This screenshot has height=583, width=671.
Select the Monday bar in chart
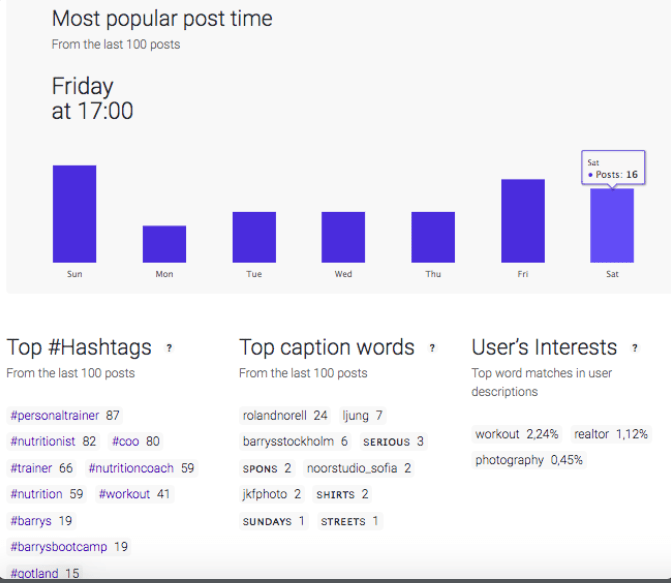(164, 244)
